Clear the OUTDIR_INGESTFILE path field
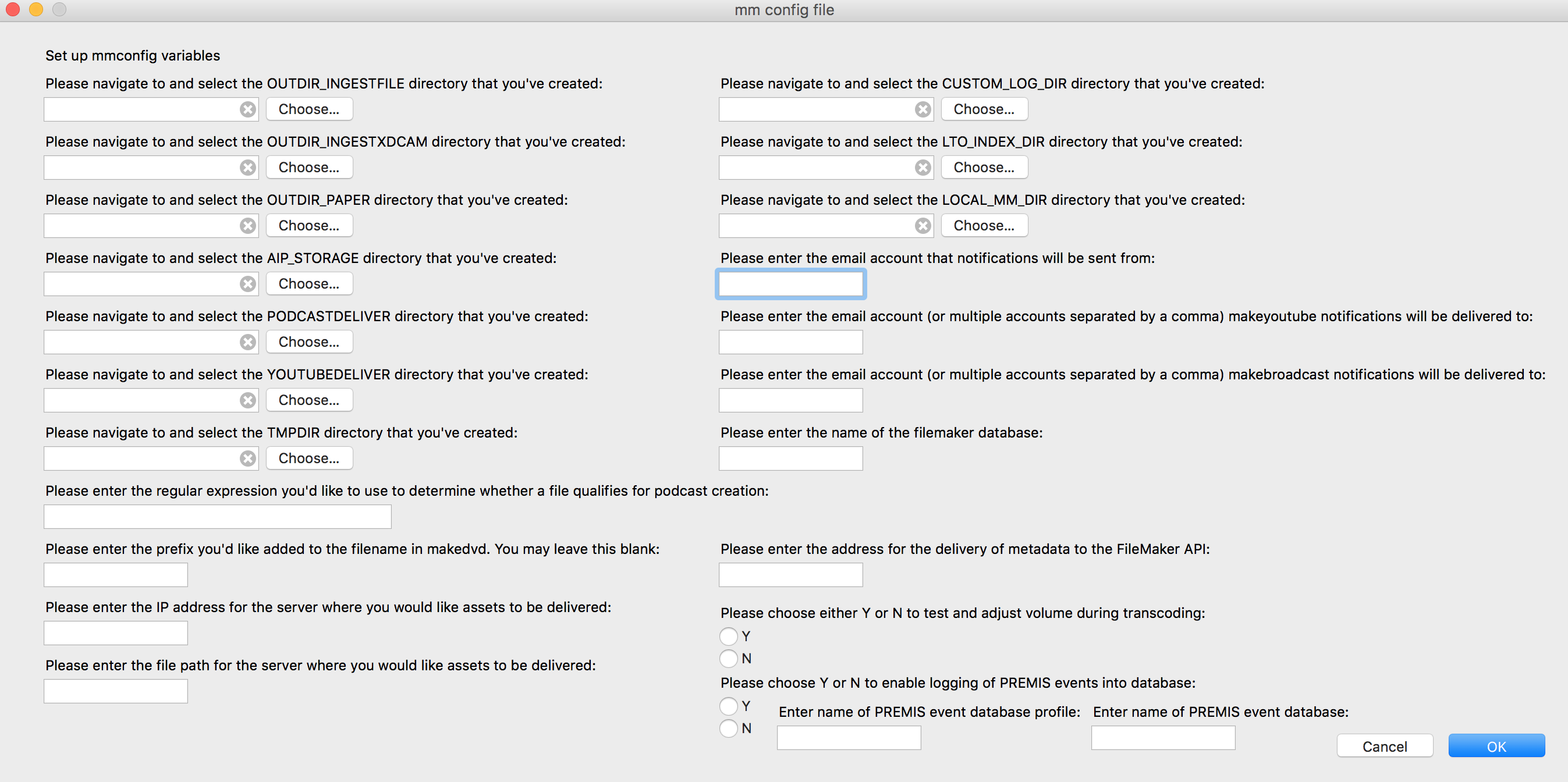 point(247,109)
